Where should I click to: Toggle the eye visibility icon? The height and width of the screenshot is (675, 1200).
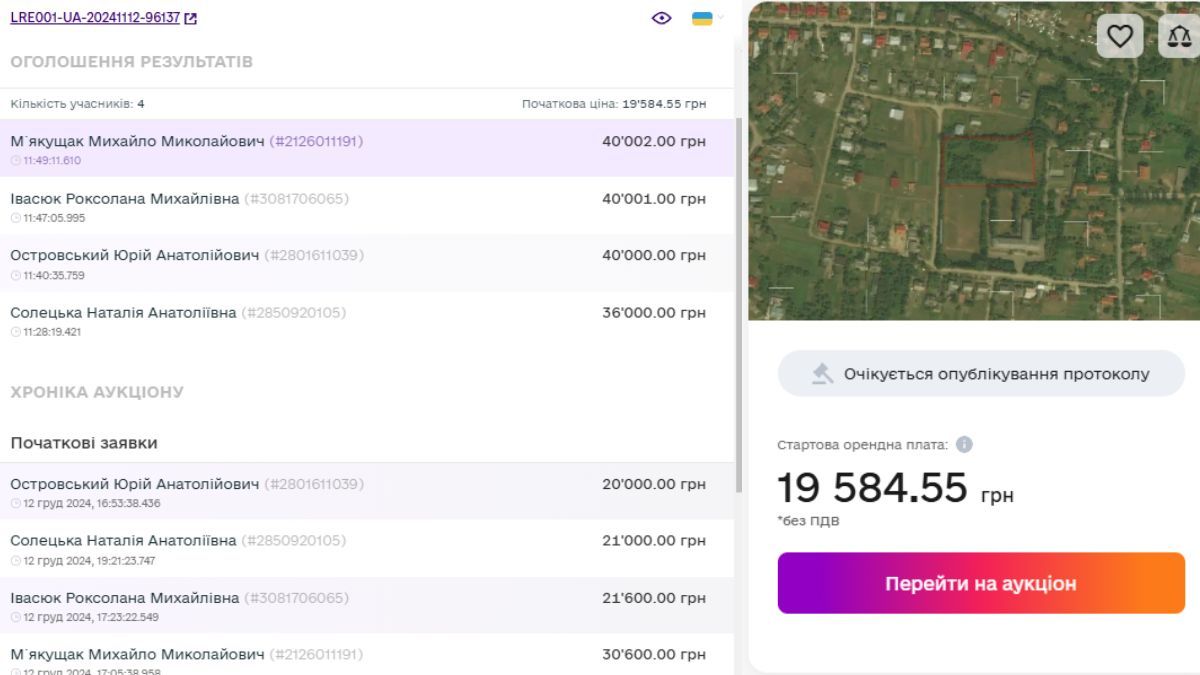(661, 18)
